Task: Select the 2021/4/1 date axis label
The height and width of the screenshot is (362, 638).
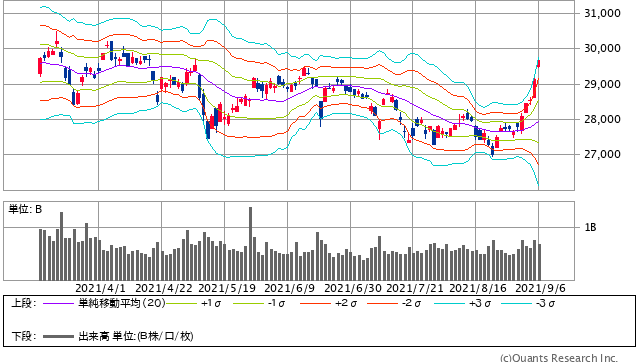Action: (101, 288)
